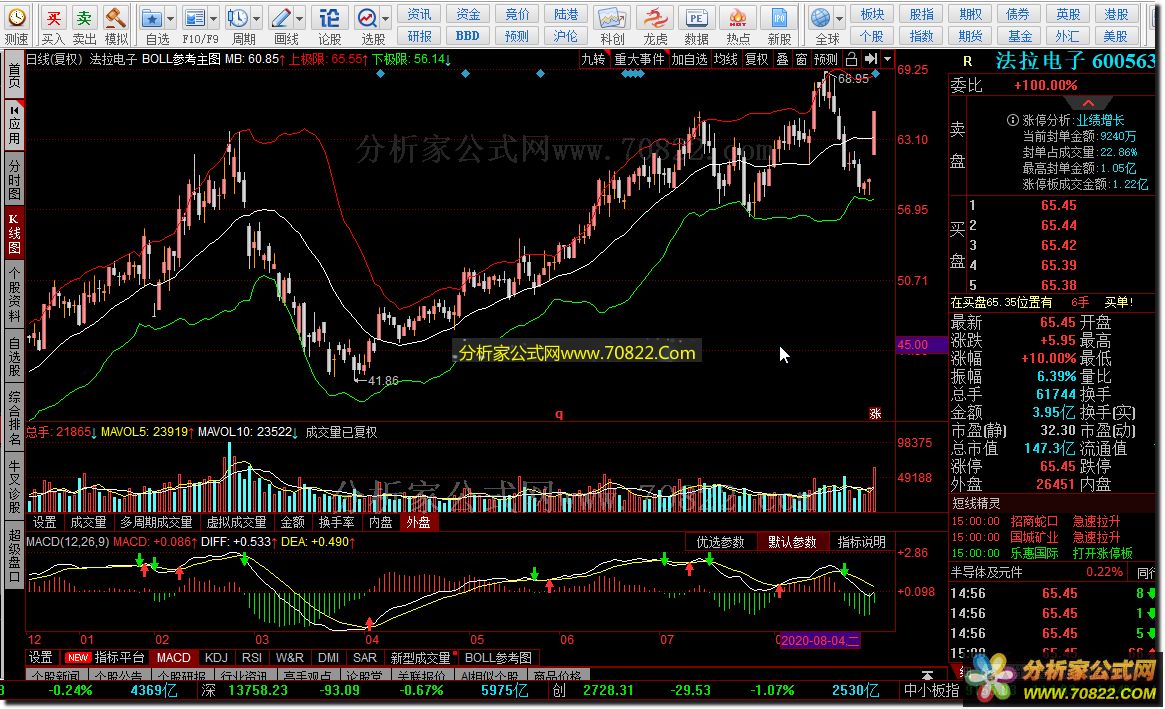Open the 指标平台 indicator platform
1165x709 pixels.
tap(120, 658)
